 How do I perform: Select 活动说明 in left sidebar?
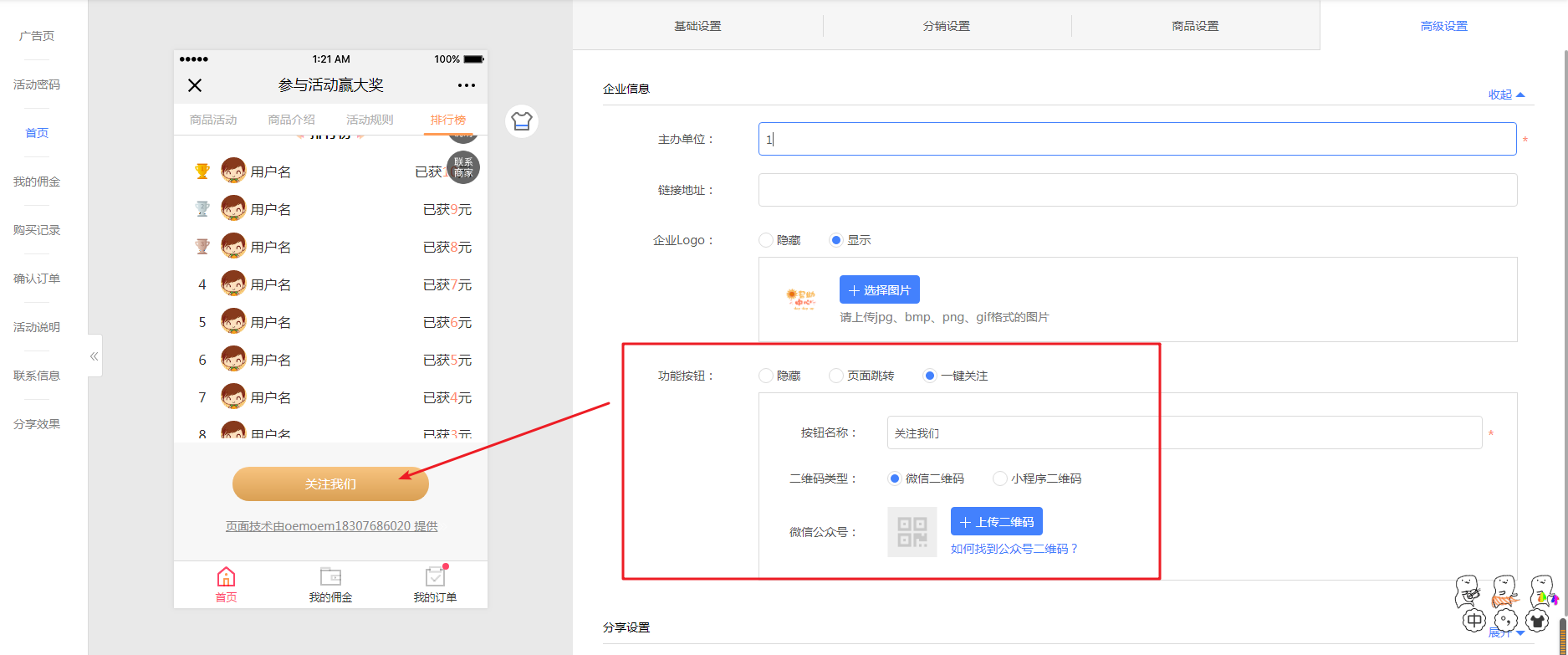(37, 327)
